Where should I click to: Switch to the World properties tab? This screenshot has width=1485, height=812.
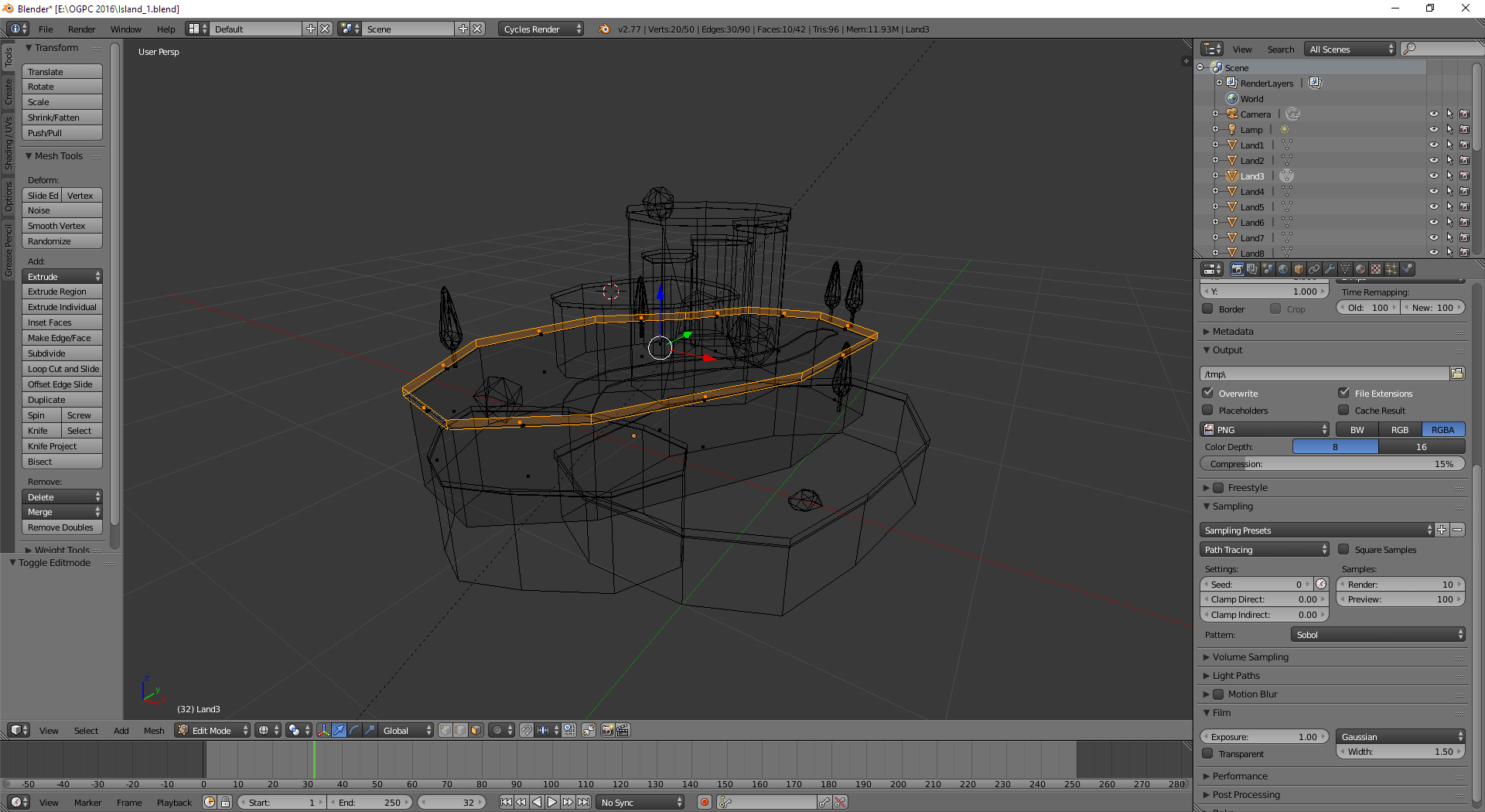click(x=1283, y=269)
